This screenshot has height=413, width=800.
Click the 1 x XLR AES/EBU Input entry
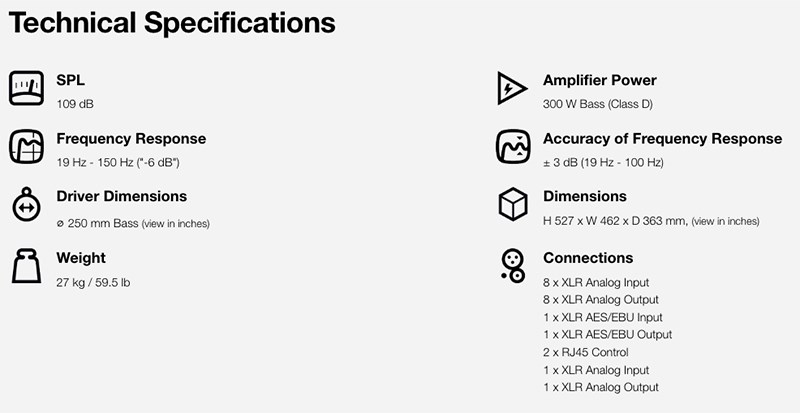[603, 317]
